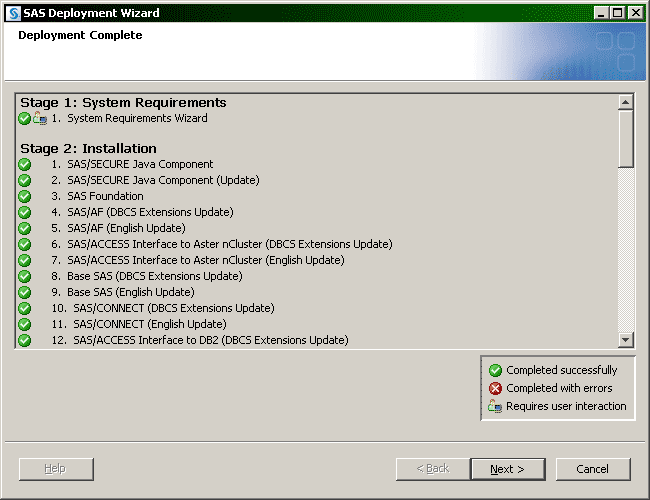
Task: Select '12. SAS/ACCESS Interface to DB2' row text
Action: click(x=200, y=340)
